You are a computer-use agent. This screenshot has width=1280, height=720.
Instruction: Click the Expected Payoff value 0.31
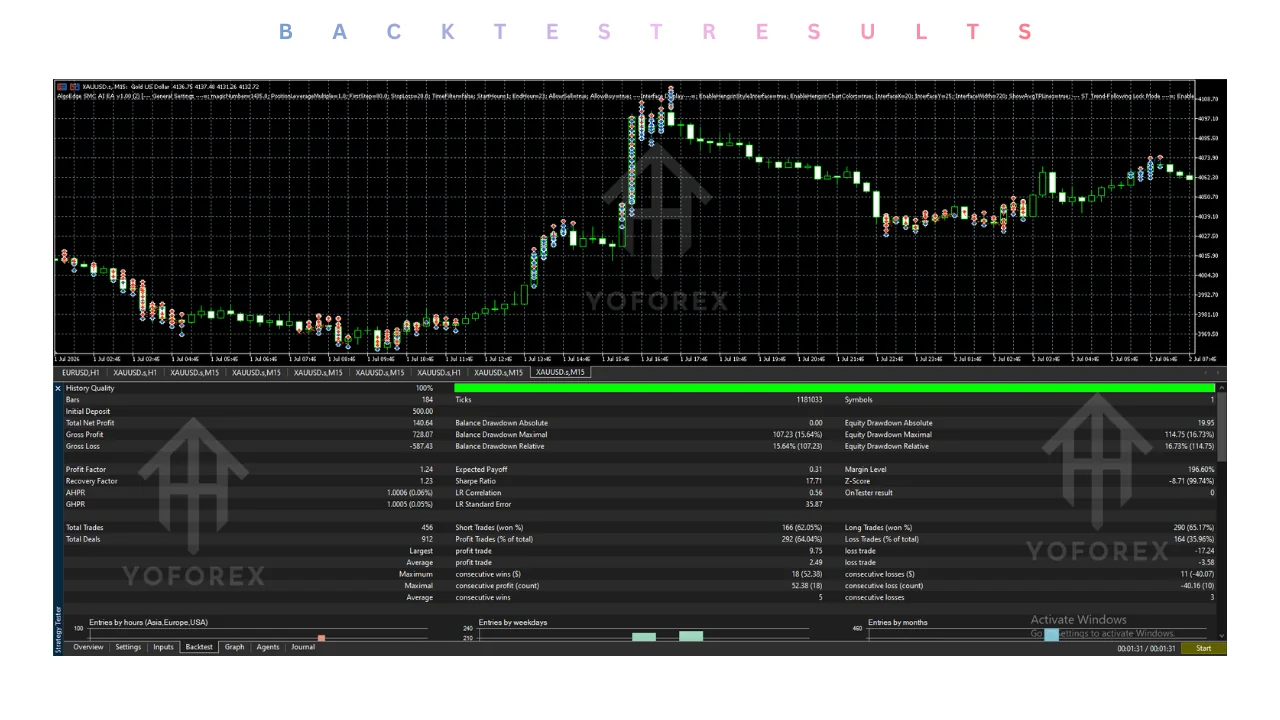pyautogui.click(x=816, y=469)
